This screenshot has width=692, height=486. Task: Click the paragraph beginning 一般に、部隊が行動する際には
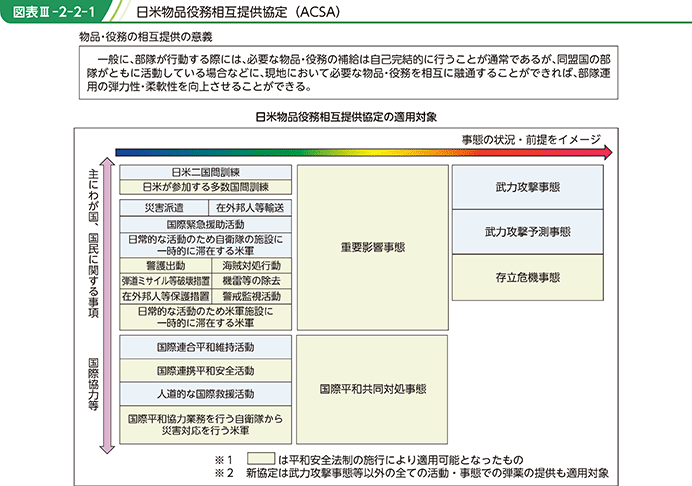point(349,73)
